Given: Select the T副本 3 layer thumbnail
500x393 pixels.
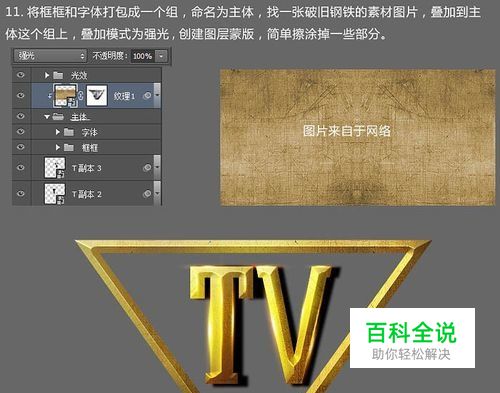Looking at the screenshot, I should click(x=55, y=168).
